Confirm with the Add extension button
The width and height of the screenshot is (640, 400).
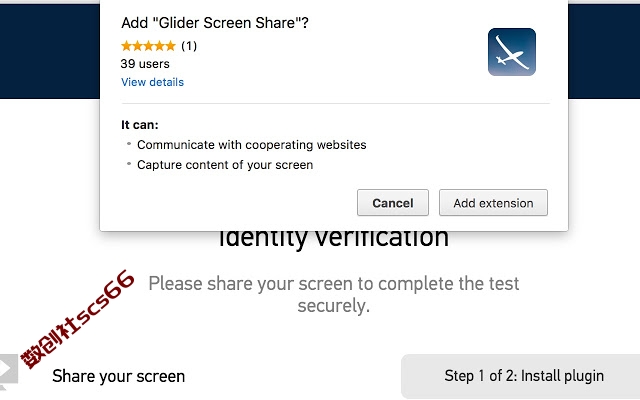[493, 202]
